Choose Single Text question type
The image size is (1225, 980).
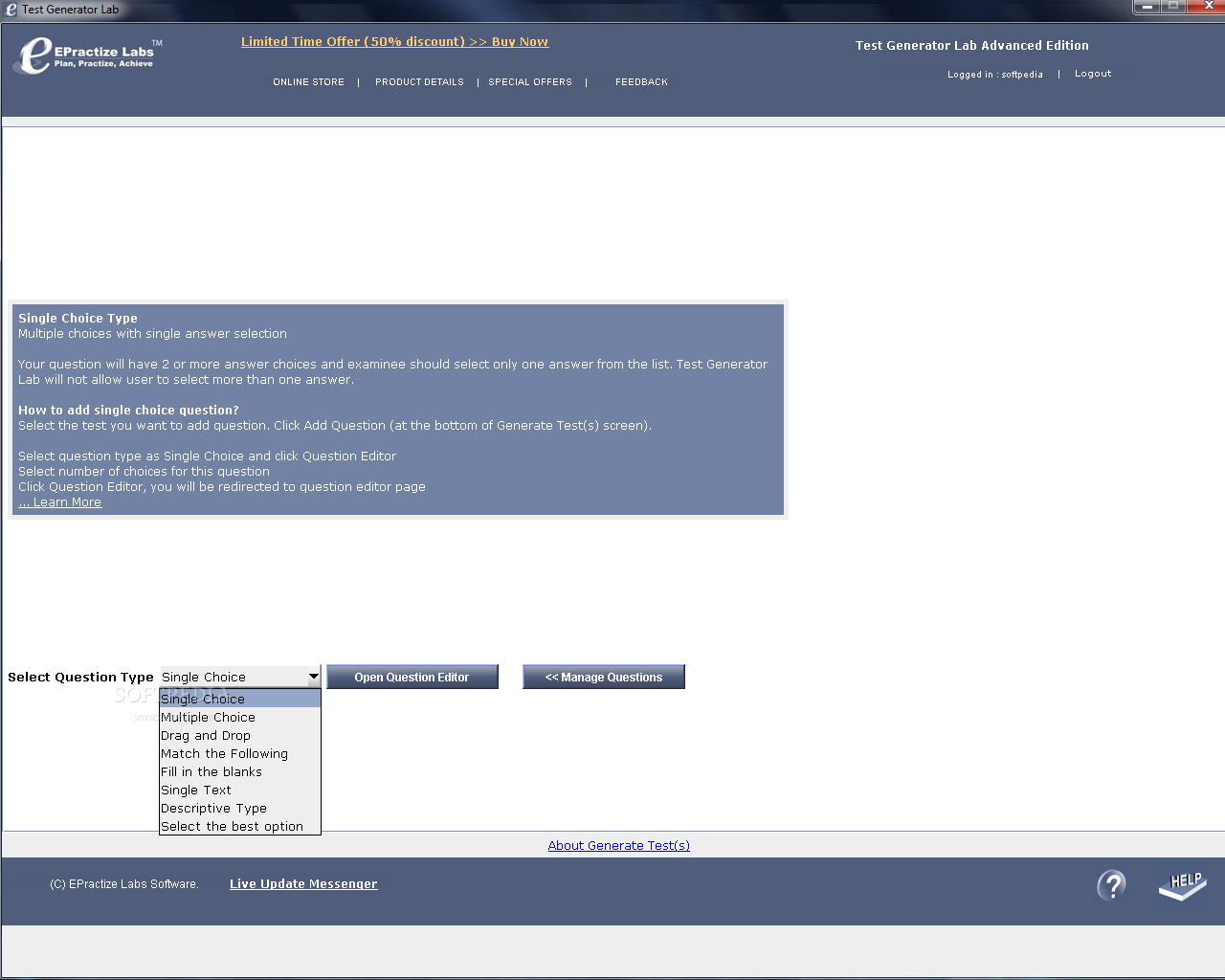tap(240, 790)
